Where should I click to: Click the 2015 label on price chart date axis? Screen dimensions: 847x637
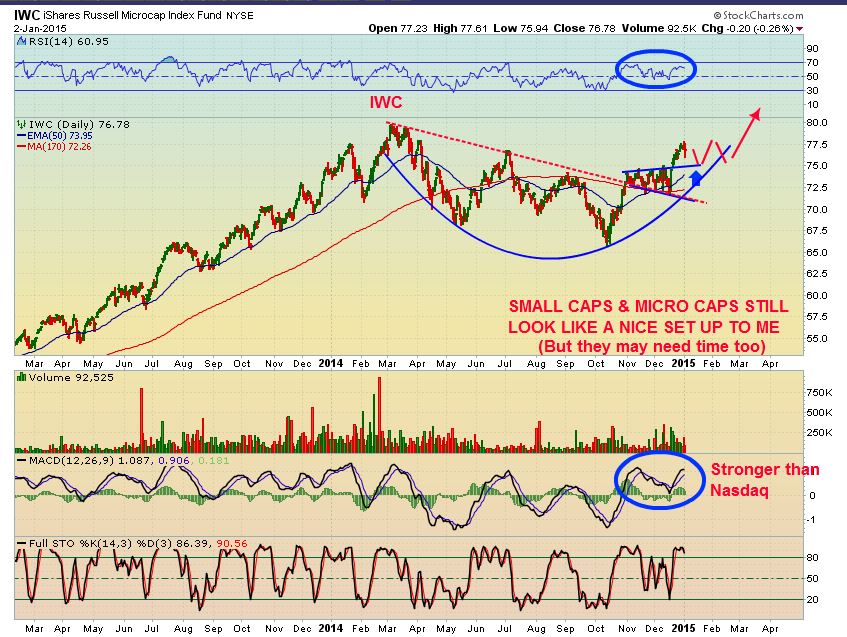click(x=683, y=363)
